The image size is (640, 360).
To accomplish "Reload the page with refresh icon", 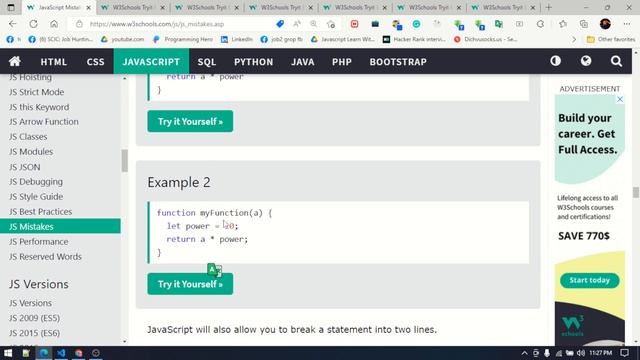I will click(x=33, y=24).
